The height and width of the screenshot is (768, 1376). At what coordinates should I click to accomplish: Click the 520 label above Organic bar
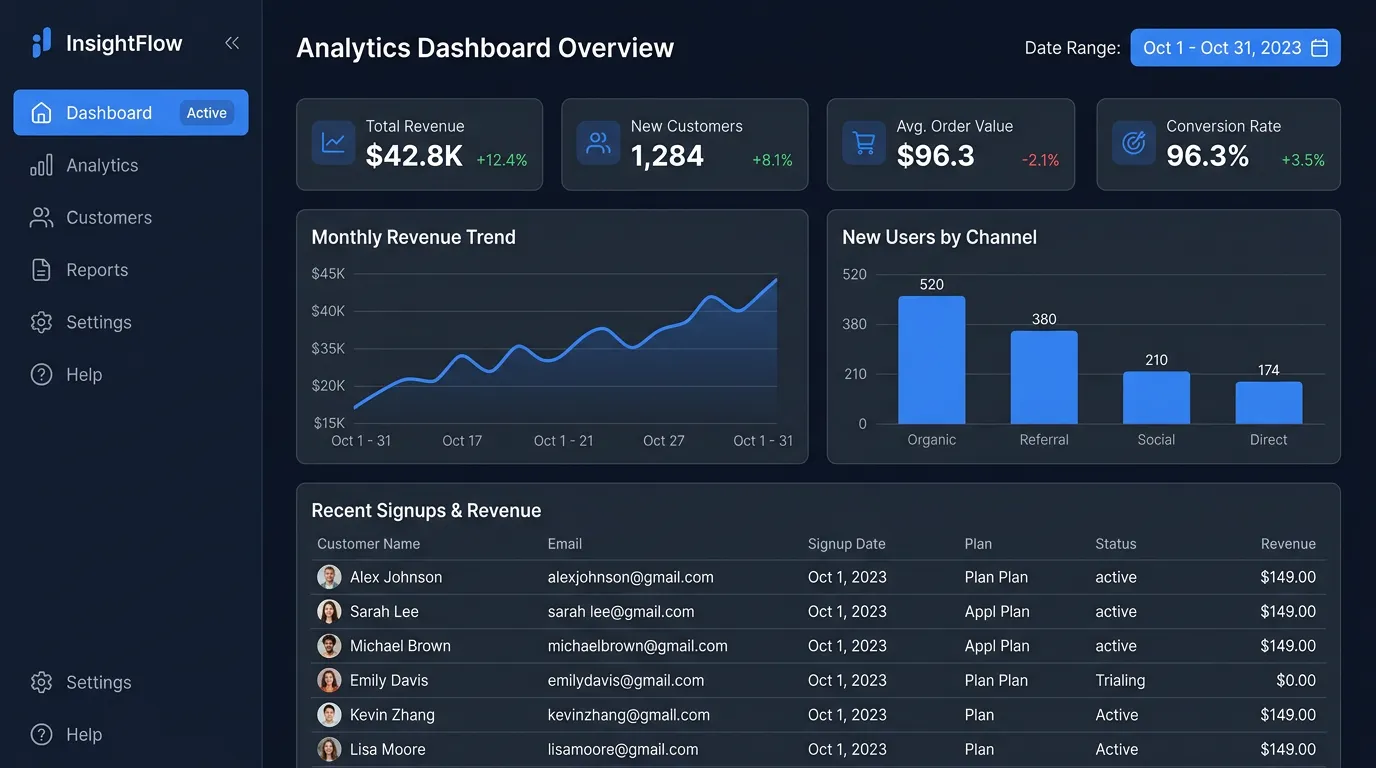click(x=932, y=284)
